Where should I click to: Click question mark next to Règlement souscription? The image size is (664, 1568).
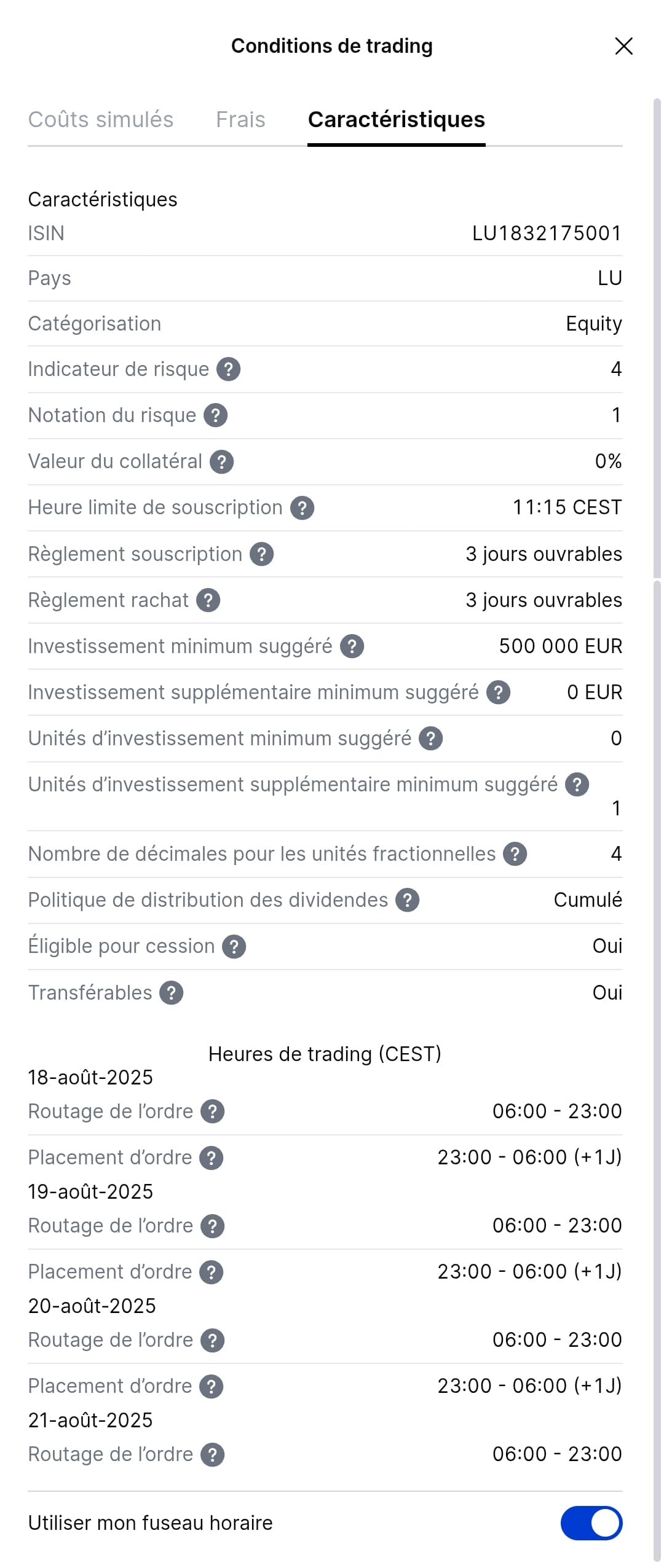pyautogui.click(x=261, y=554)
